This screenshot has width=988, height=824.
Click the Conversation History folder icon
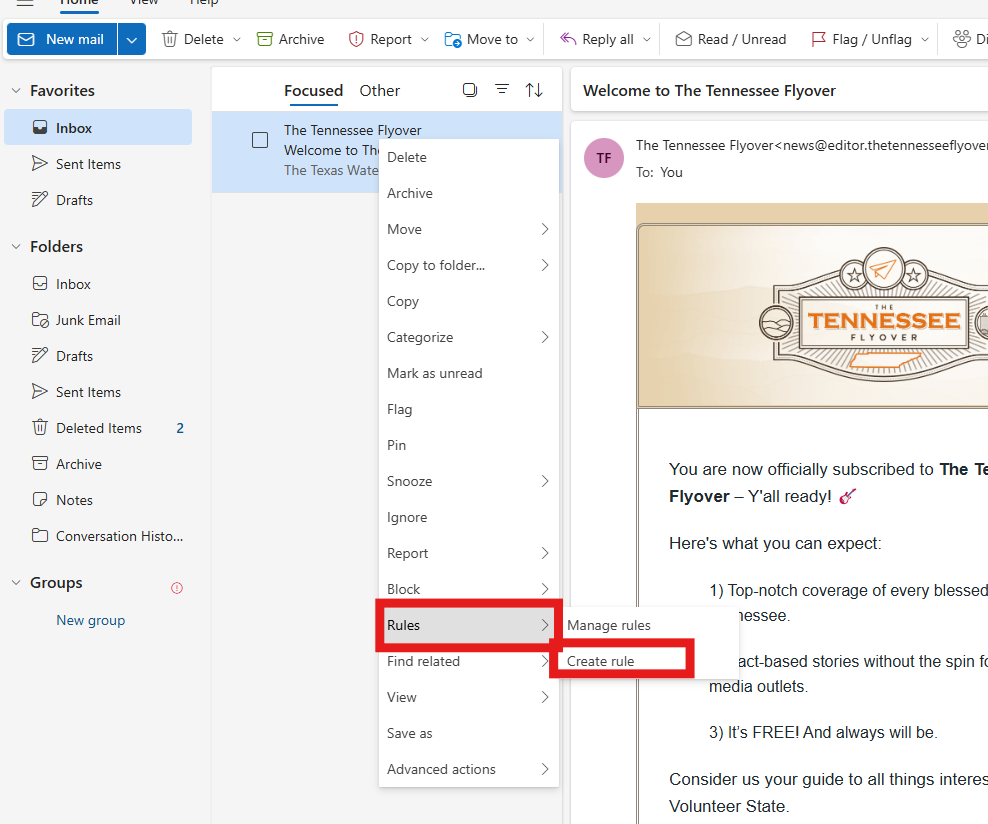(x=40, y=535)
